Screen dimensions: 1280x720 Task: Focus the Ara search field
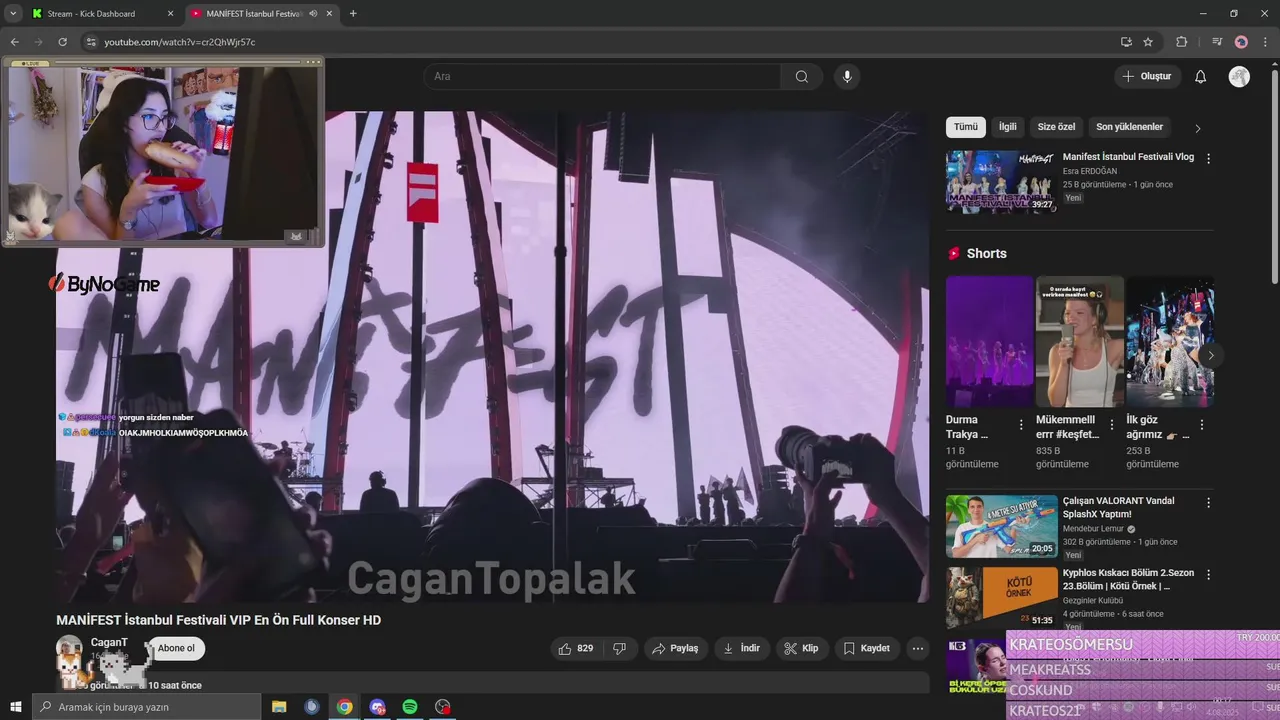602,77
